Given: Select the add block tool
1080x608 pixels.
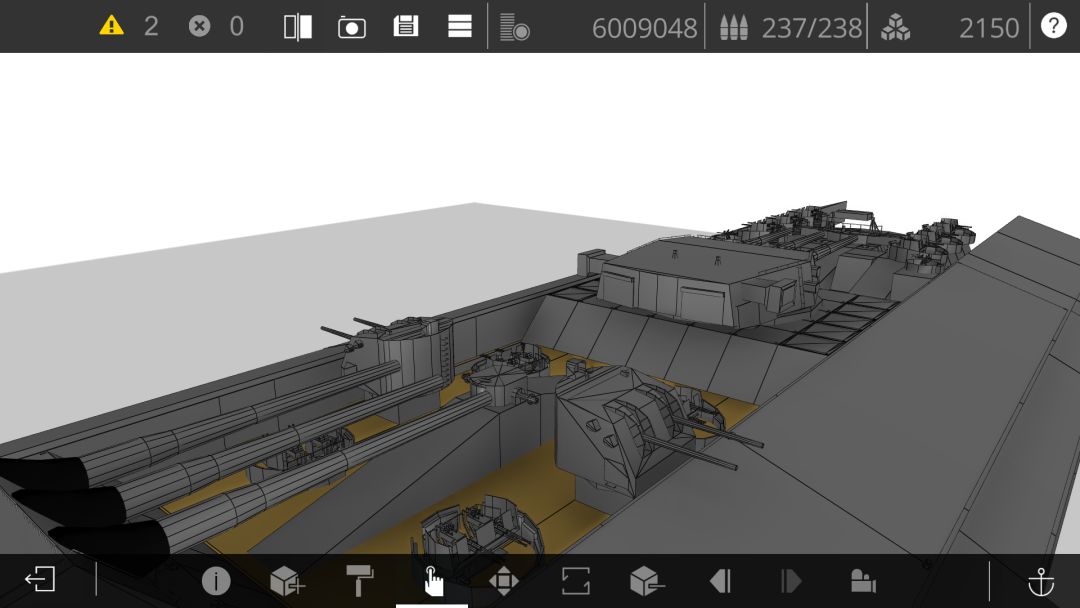Looking at the screenshot, I should [x=287, y=581].
